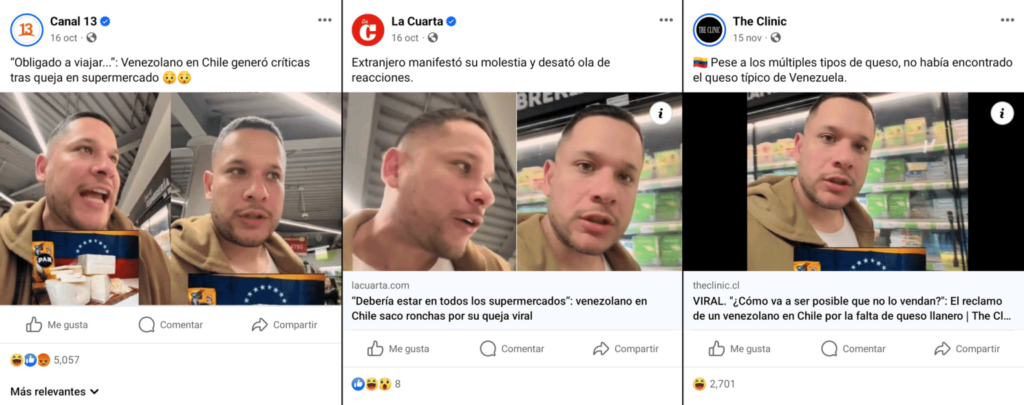
Task: Open Canal 13 supermarket video thumbnail
Action: click(170, 199)
